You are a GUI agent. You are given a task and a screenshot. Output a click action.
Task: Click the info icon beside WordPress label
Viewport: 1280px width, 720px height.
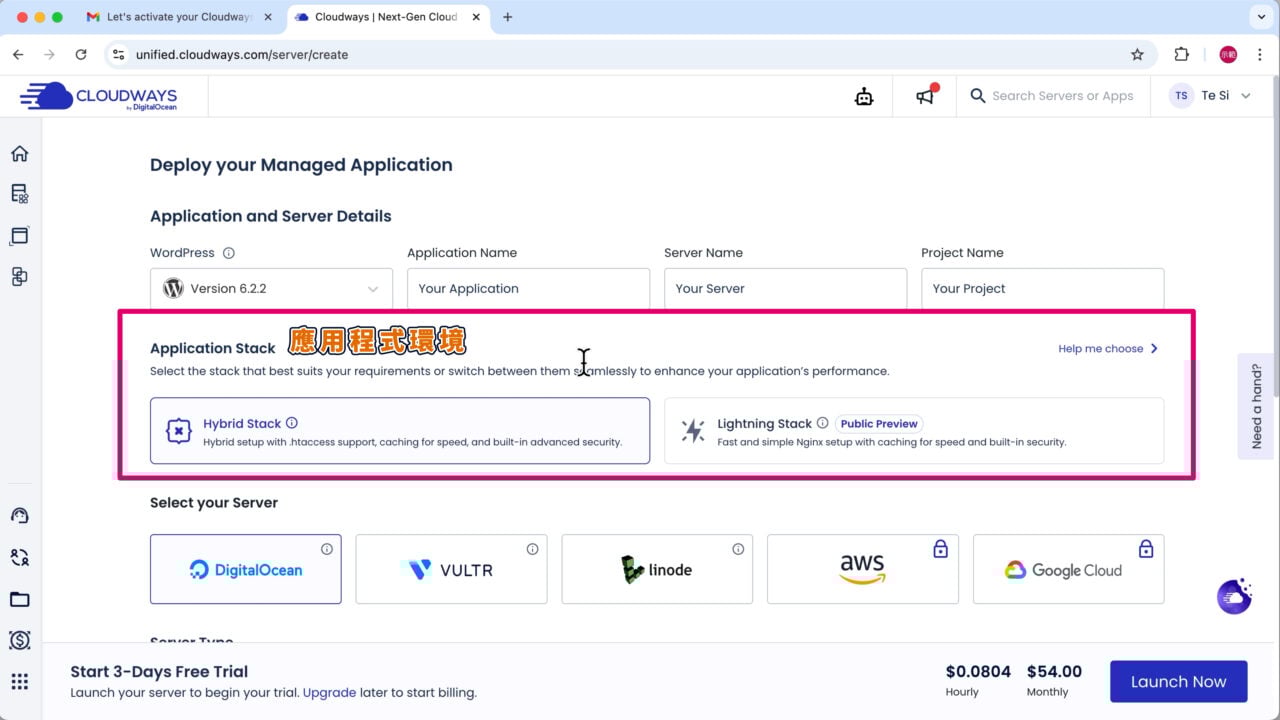pyautogui.click(x=229, y=253)
